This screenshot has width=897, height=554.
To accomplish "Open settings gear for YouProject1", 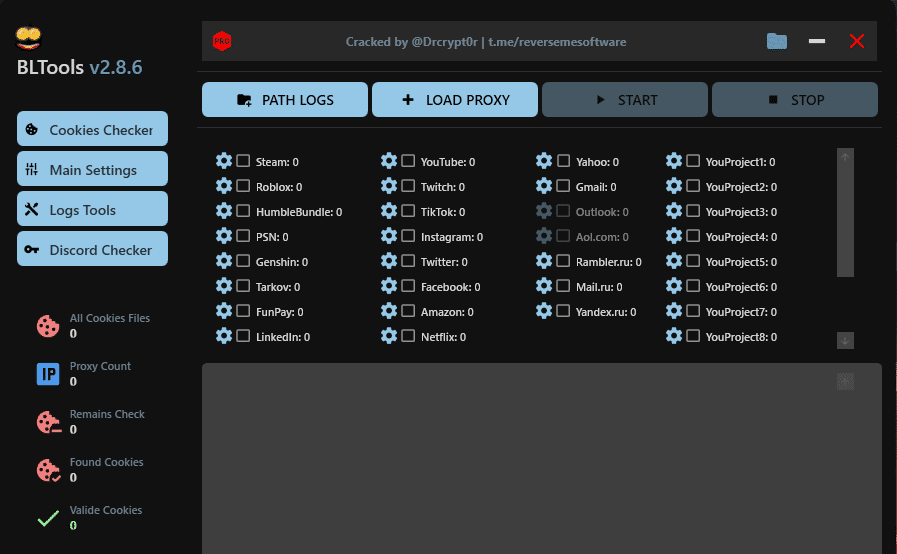I will coord(674,161).
